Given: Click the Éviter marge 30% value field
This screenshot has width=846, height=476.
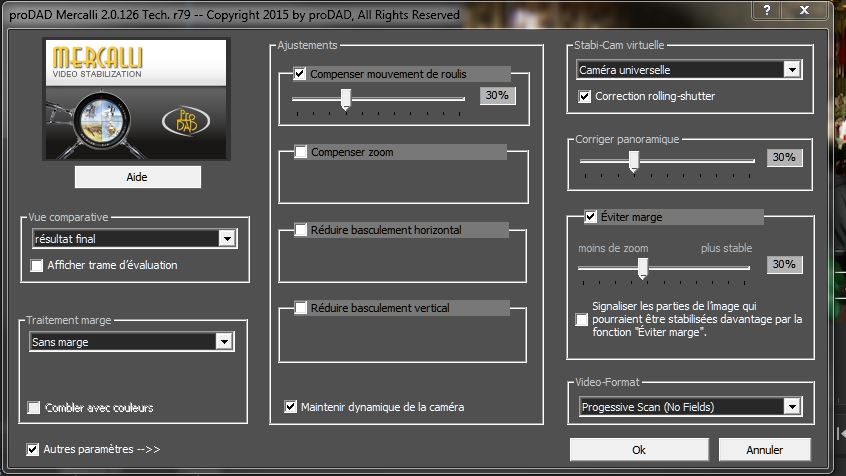Looking at the screenshot, I should pyautogui.click(x=784, y=264).
